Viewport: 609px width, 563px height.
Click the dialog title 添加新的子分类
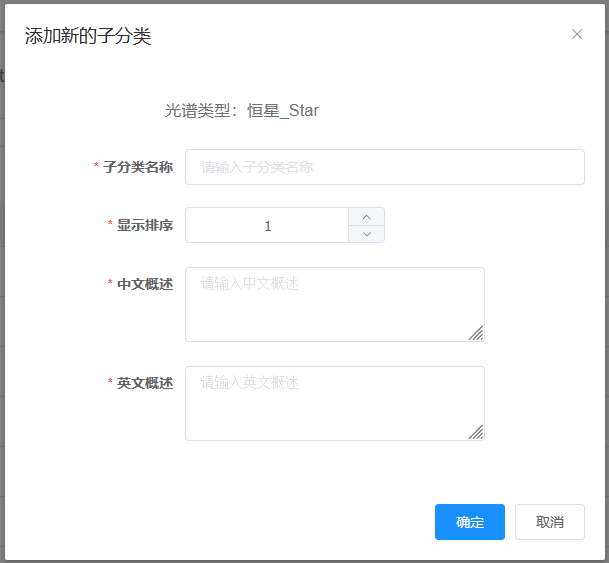click(x=88, y=37)
